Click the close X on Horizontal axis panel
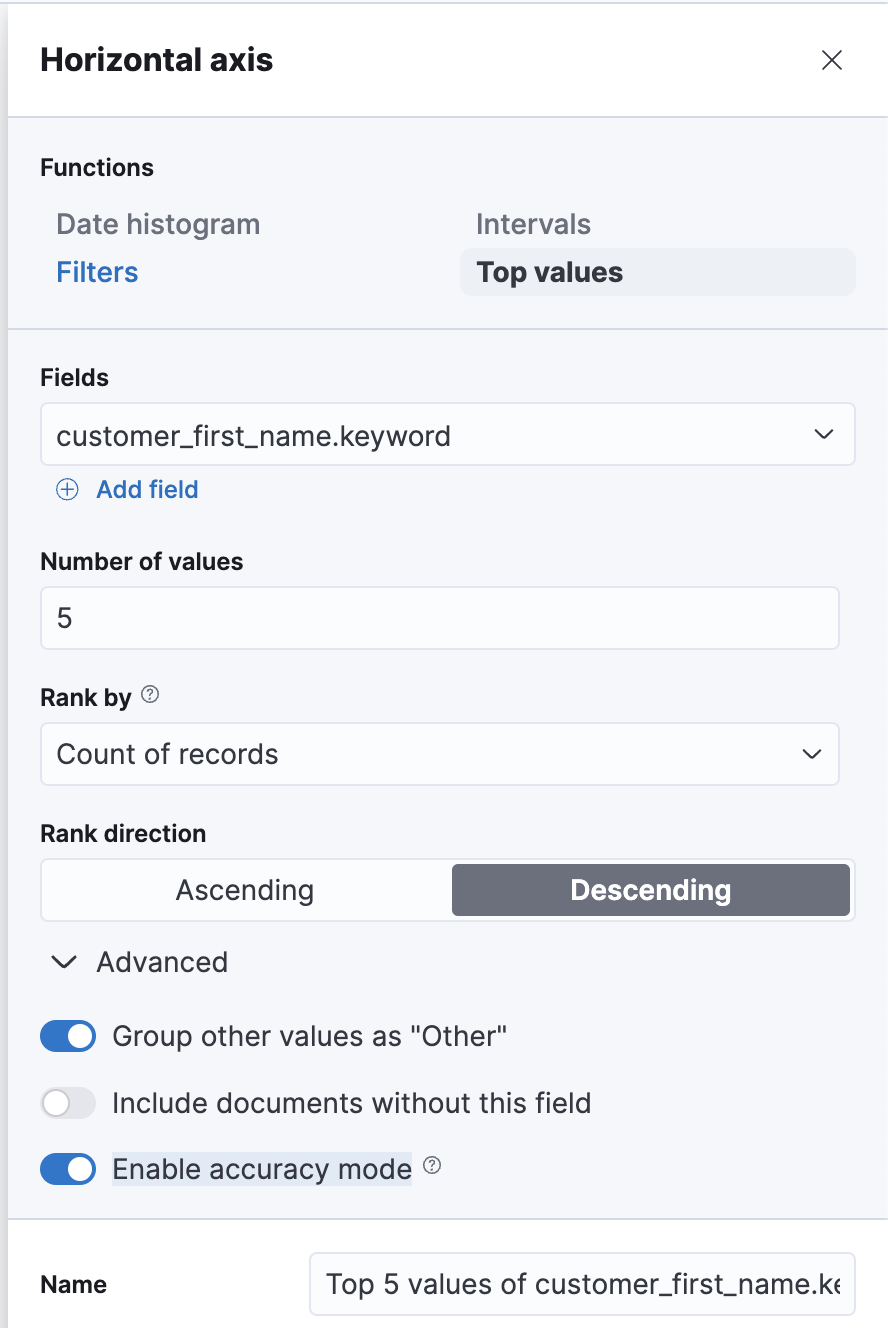The image size is (888, 1328). pos(832,60)
